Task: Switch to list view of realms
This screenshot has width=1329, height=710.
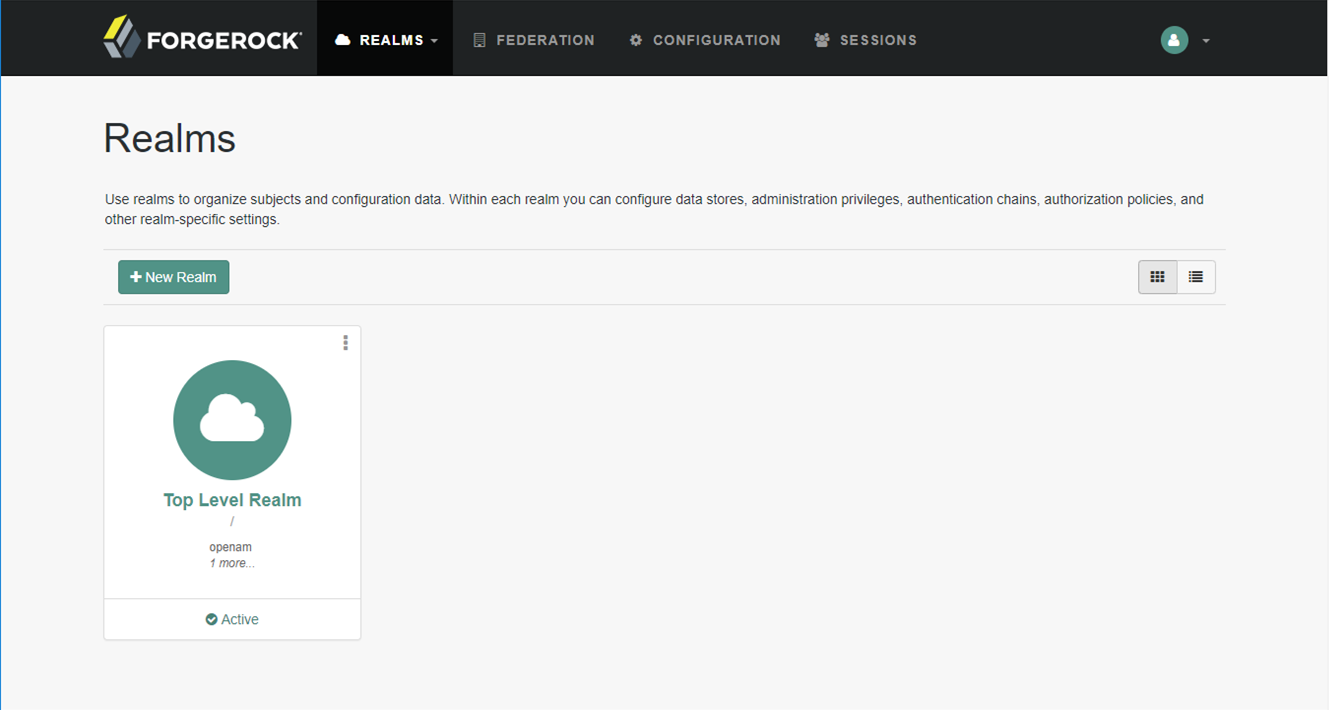Action: 1196,277
